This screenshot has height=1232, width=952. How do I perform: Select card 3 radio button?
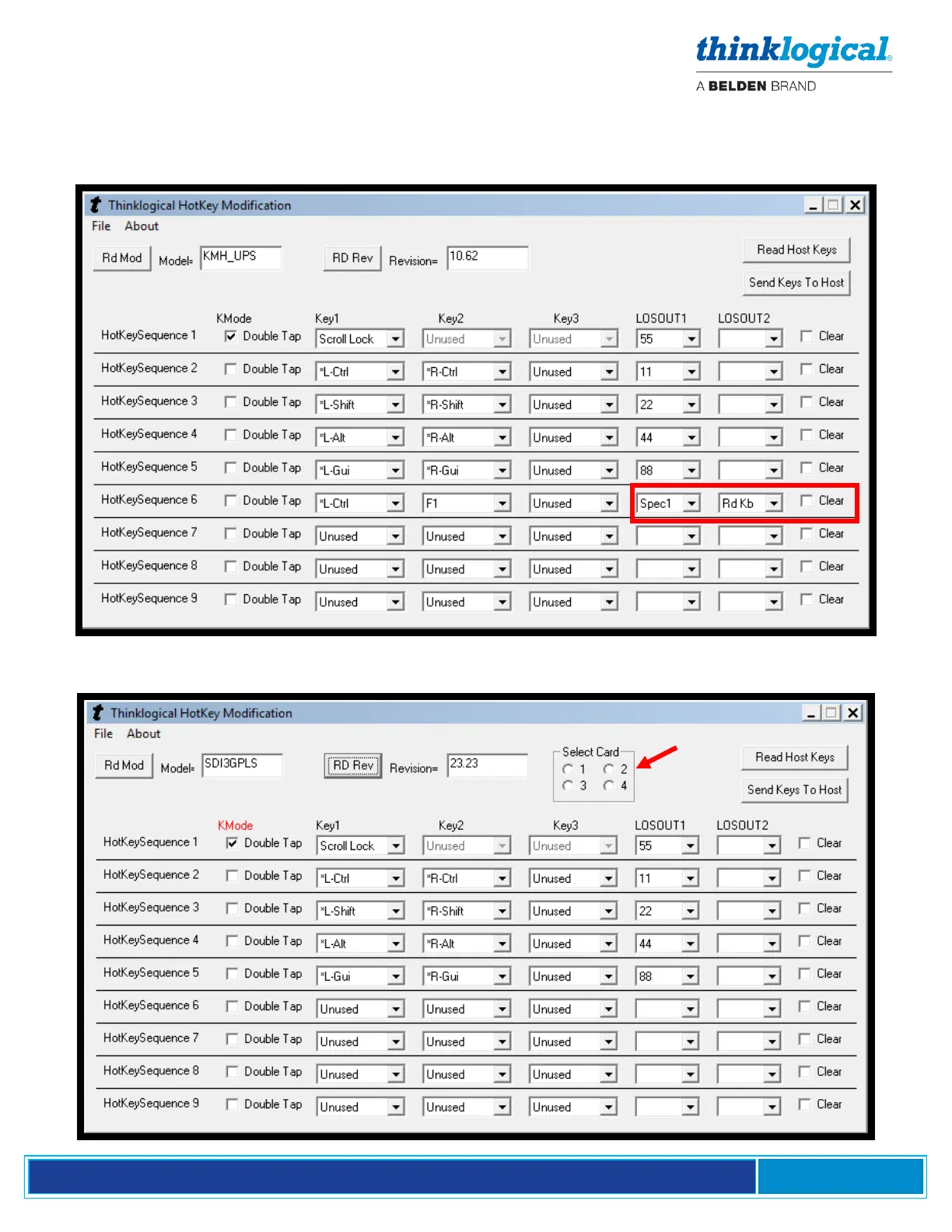pyautogui.click(x=569, y=786)
